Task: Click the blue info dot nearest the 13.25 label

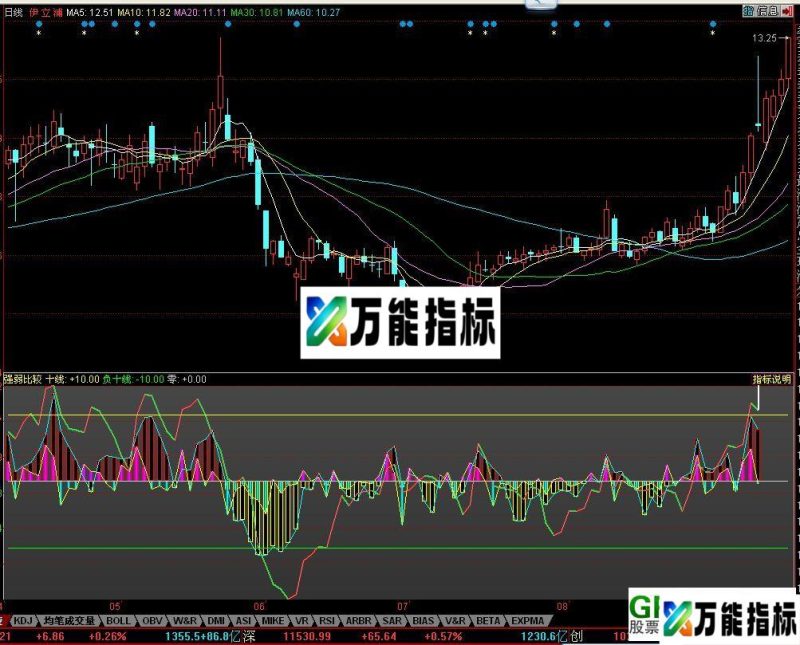Action: pyautogui.click(x=713, y=24)
